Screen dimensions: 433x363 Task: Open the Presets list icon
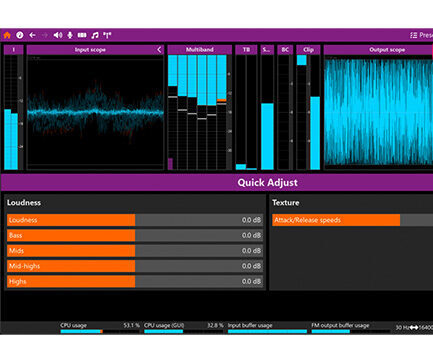[414, 35]
